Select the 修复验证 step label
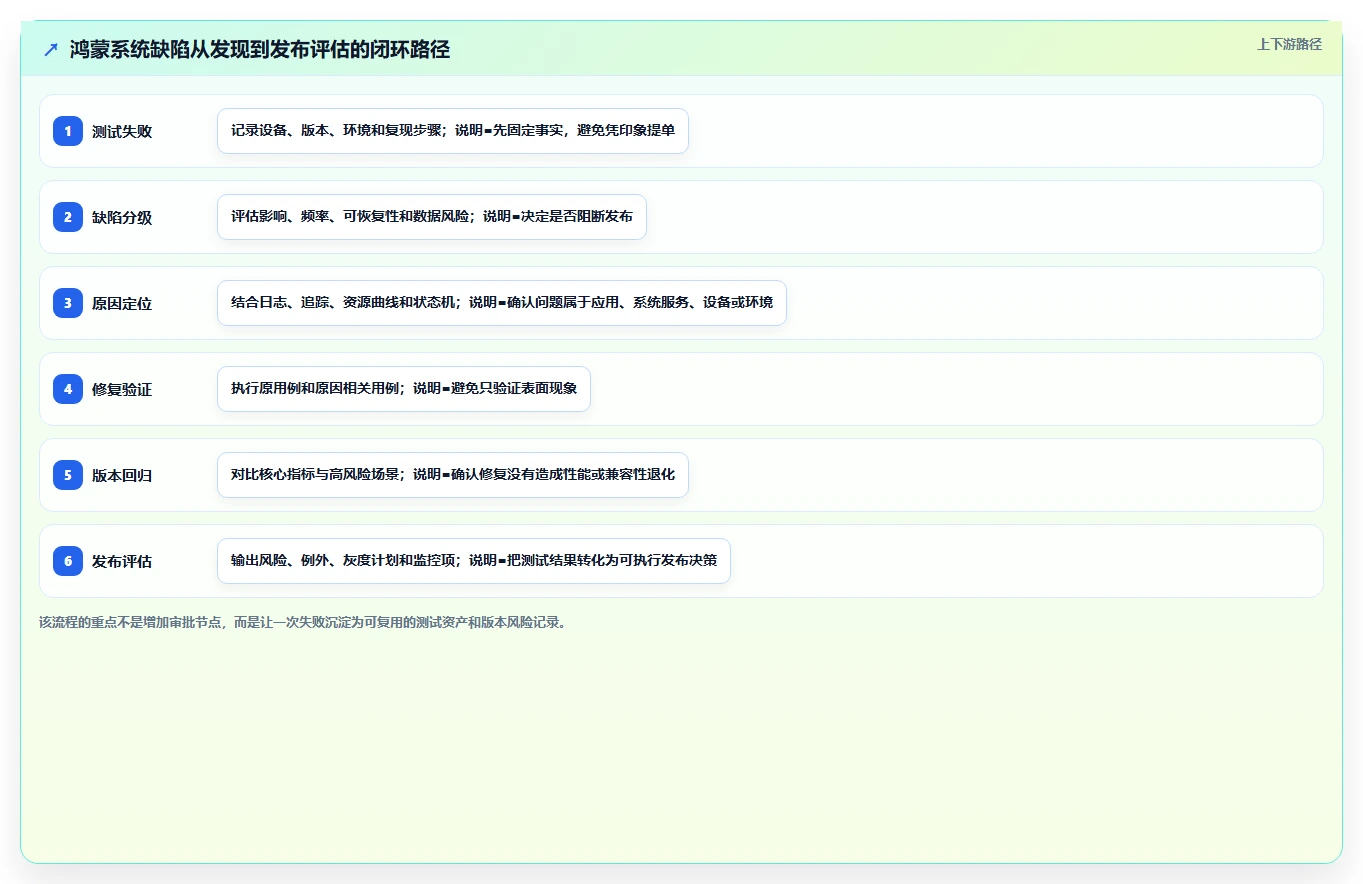The height and width of the screenshot is (884, 1363). click(x=122, y=389)
